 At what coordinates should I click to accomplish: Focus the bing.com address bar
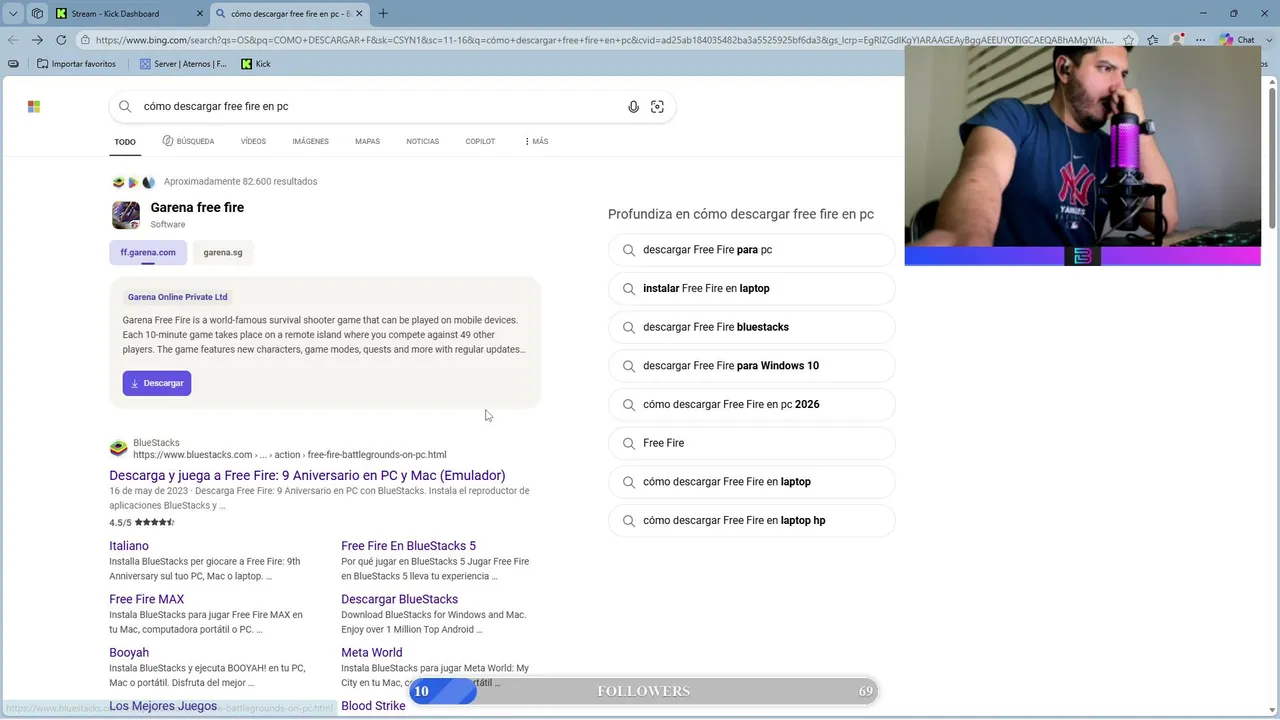coord(604,40)
